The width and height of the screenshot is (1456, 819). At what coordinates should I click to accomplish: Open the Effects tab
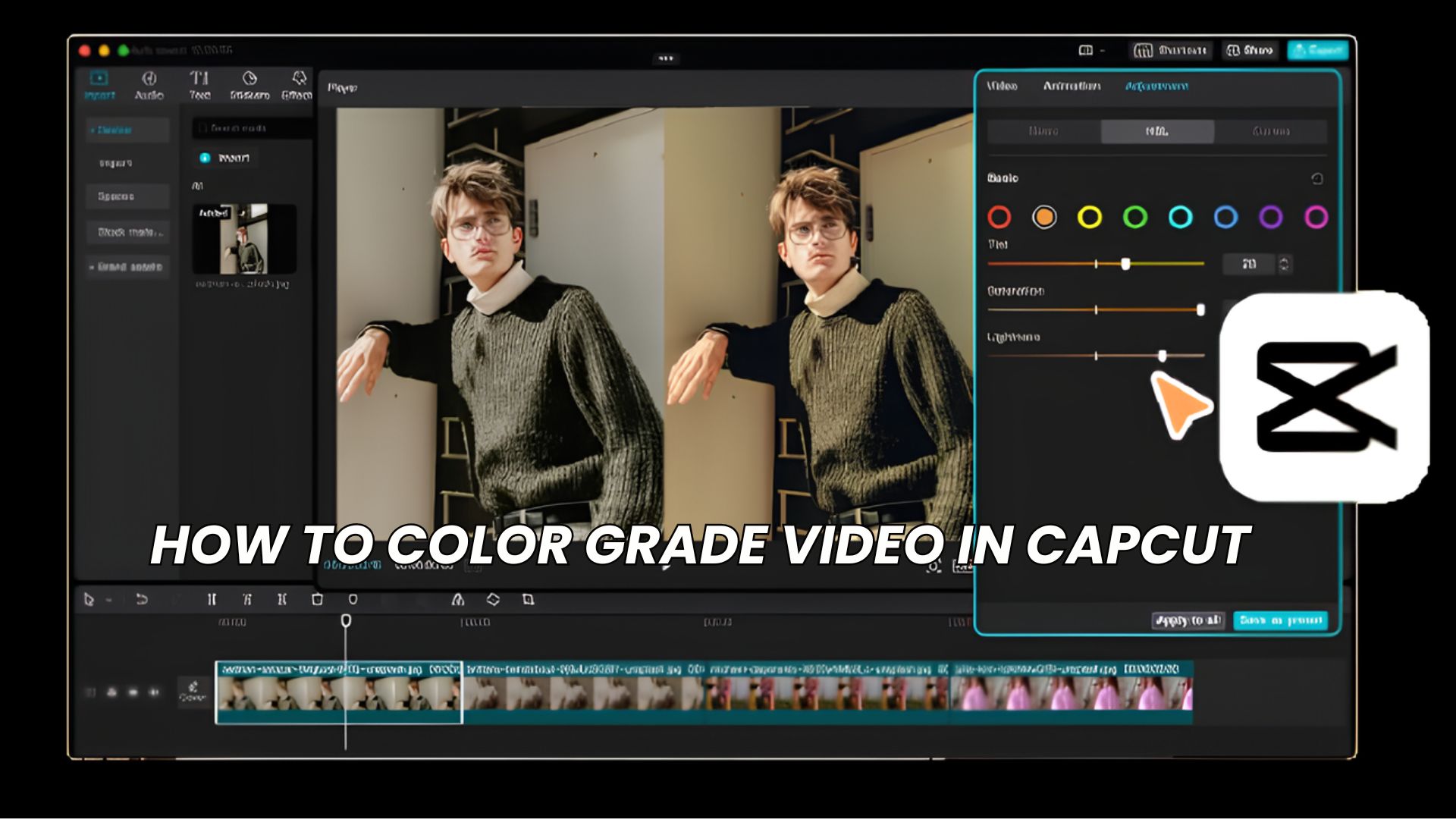(x=297, y=85)
